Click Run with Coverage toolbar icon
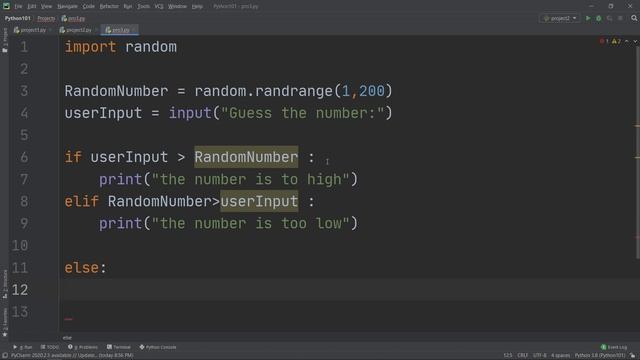This screenshot has height=360, width=640. [x=609, y=18]
